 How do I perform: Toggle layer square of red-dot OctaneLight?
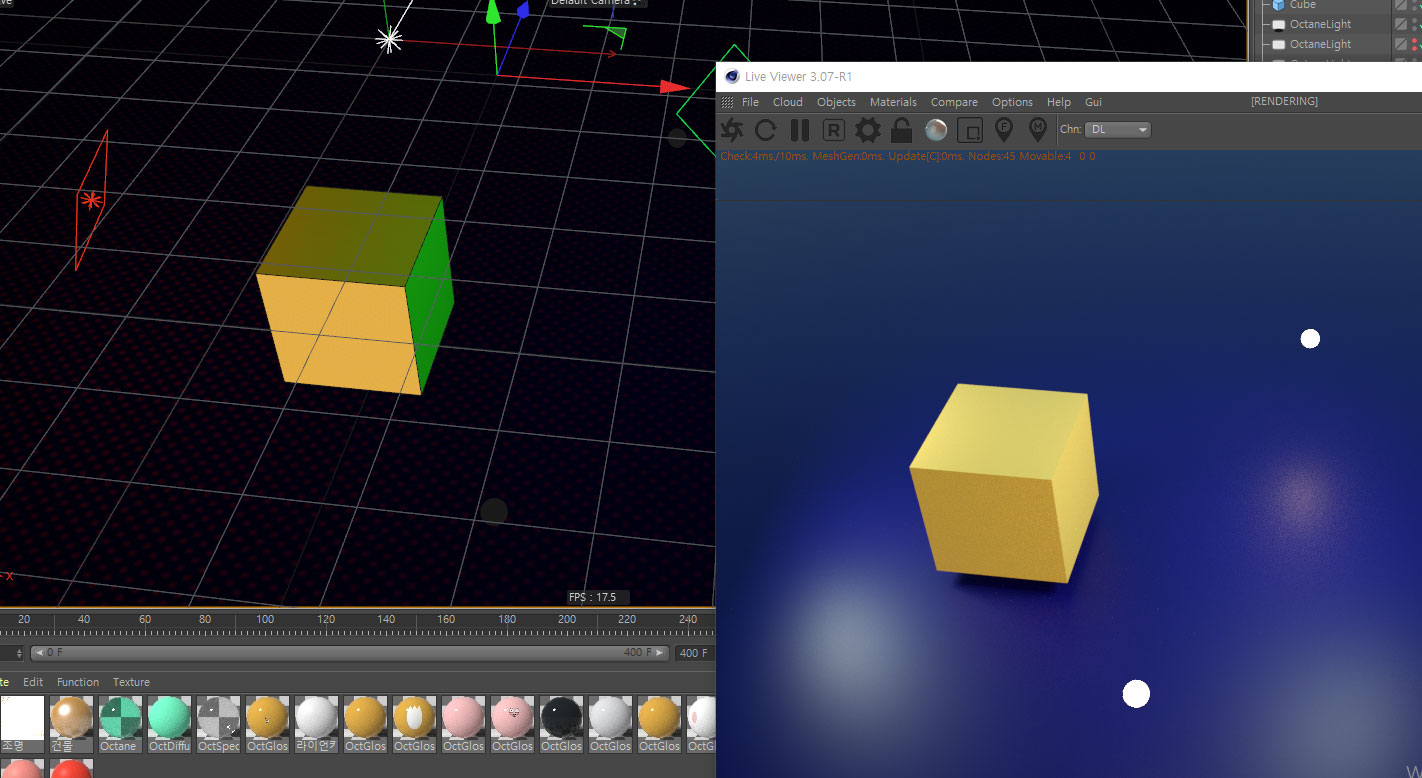tap(1401, 44)
